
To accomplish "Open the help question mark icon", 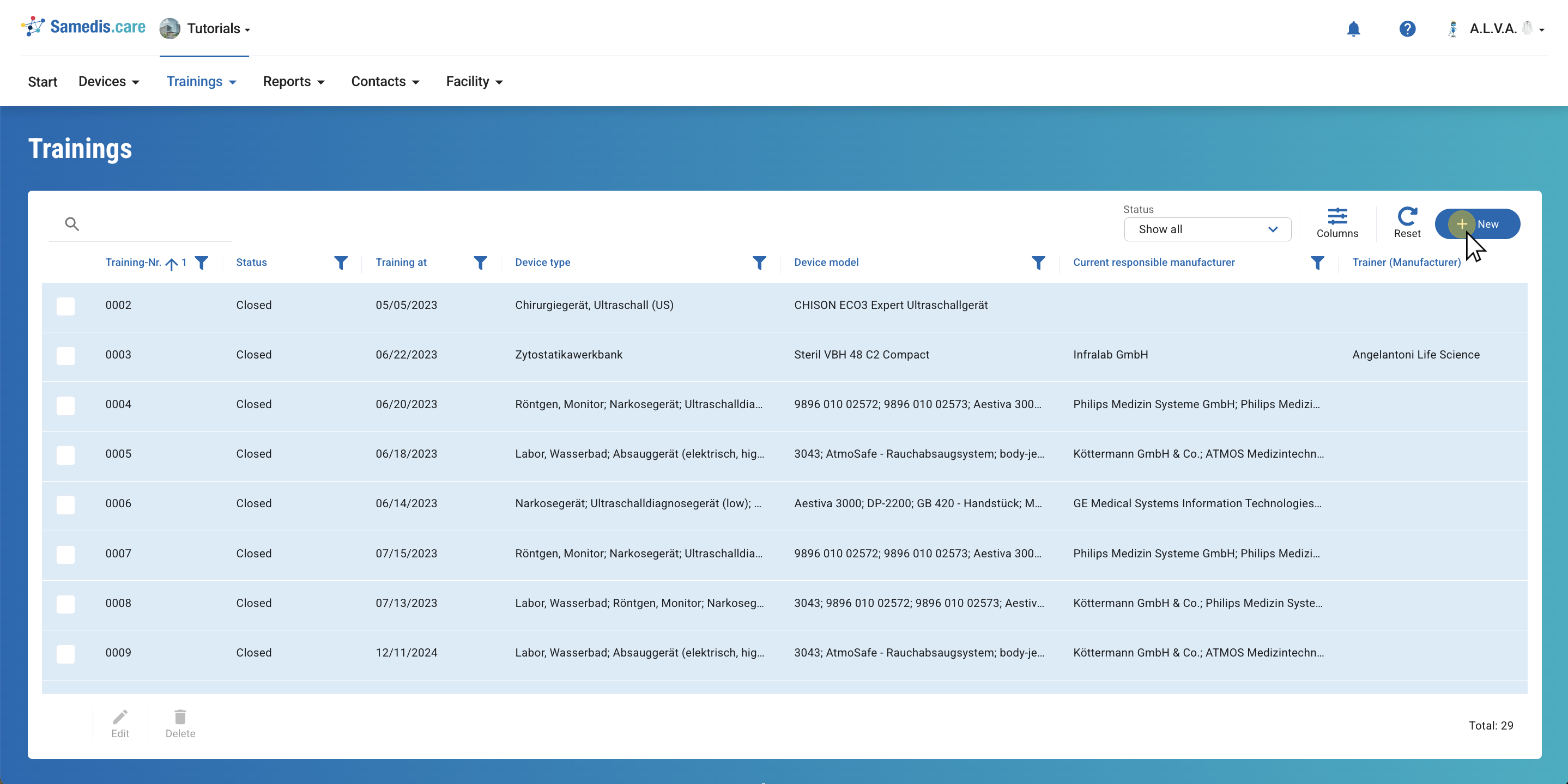I will 1407,29.
